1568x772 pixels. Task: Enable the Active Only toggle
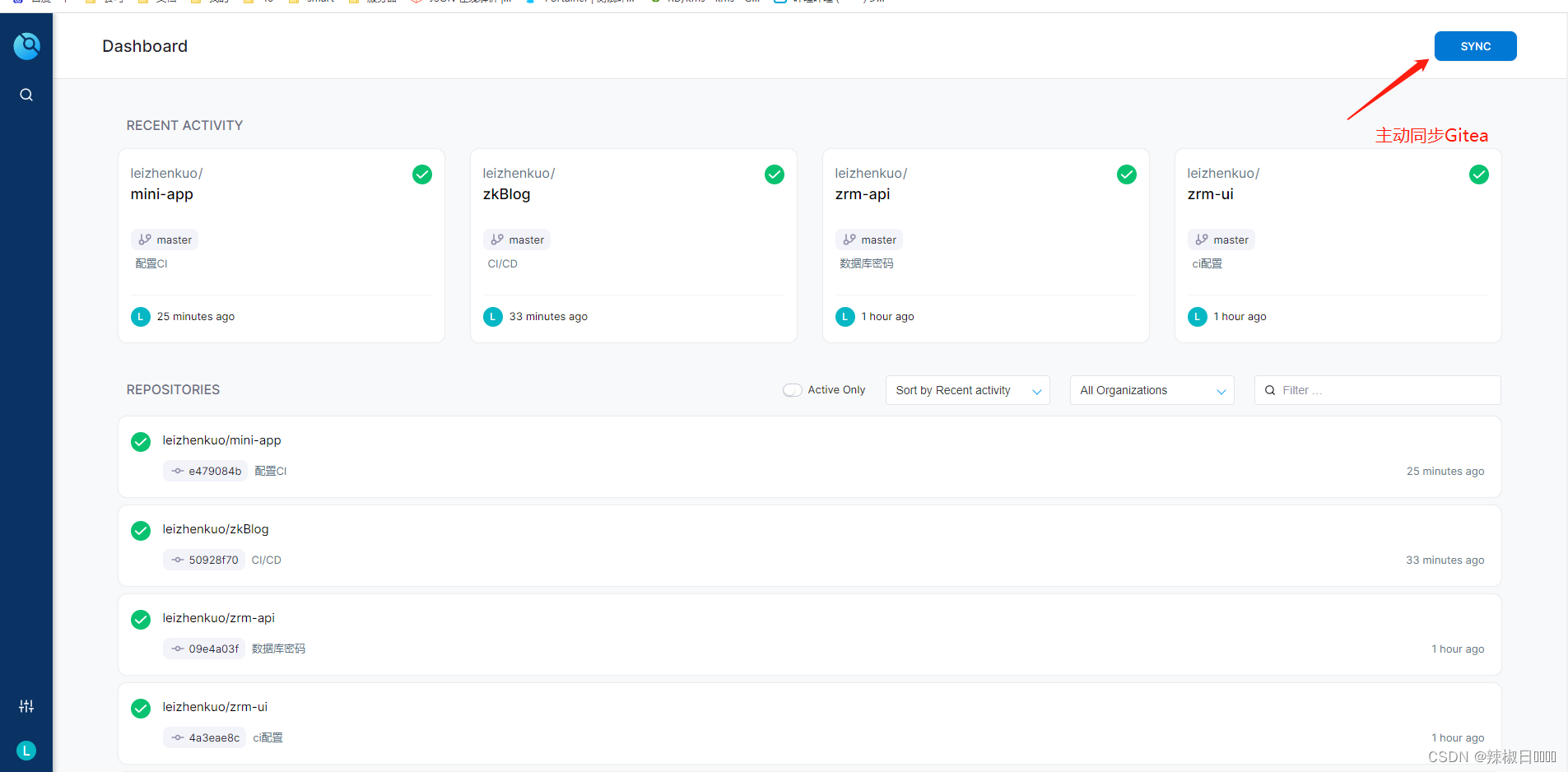tap(792, 389)
